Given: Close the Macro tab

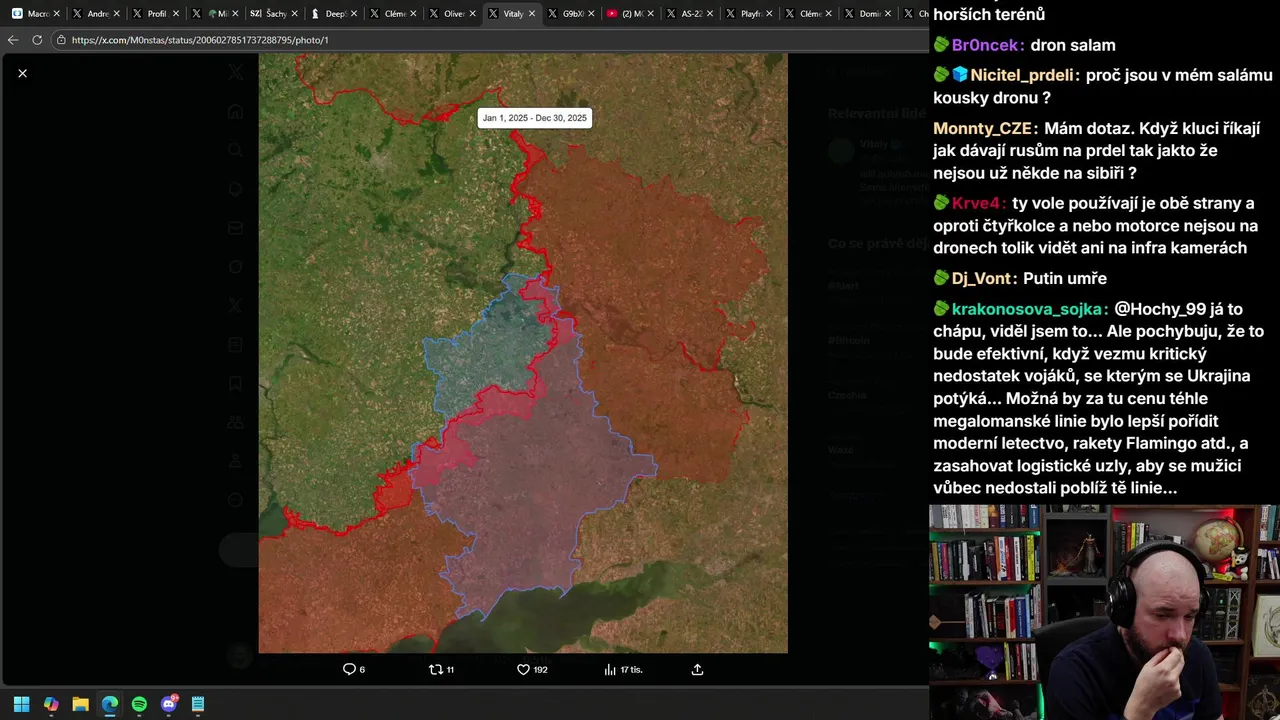Looking at the screenshot, I should point(59,14).
